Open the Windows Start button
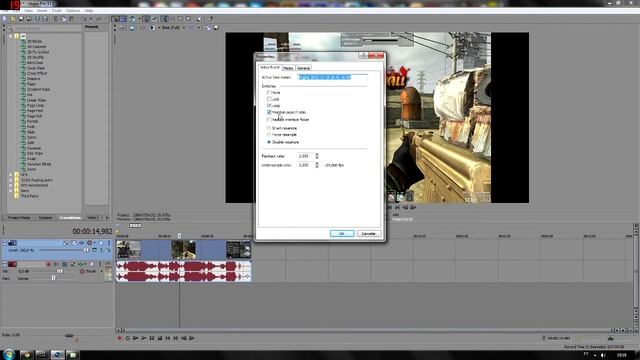 coord(8,354)
